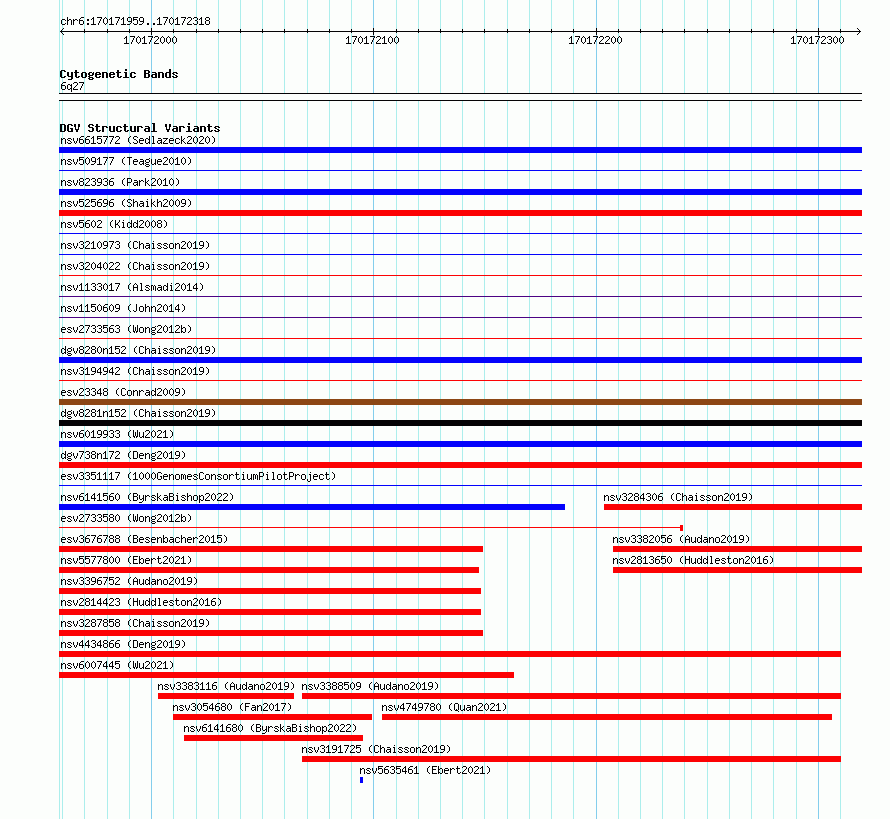Select nsv5635461 (Ebert2021) label
This screenshot has width=890, height=819.
425,770
